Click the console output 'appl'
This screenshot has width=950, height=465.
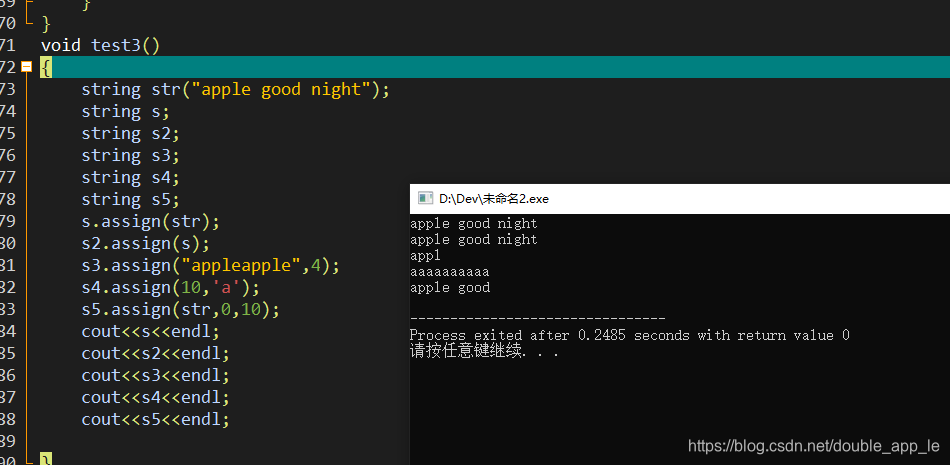pos(425,256)
